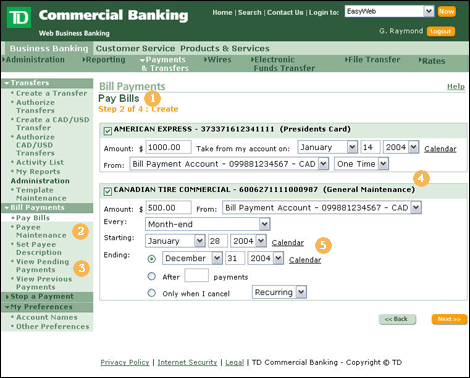
Task: Open the Wires menu
Action: (218, 60)
